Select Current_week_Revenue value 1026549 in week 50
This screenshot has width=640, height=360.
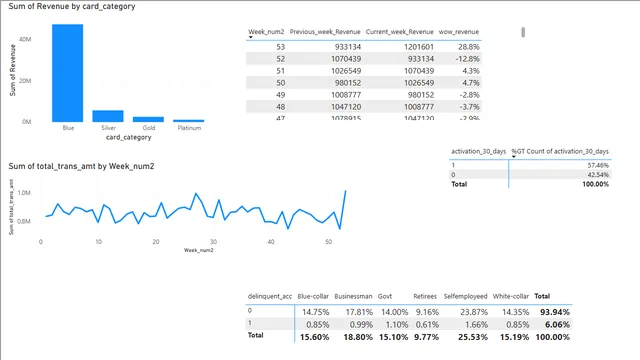[x=419, y=83]
